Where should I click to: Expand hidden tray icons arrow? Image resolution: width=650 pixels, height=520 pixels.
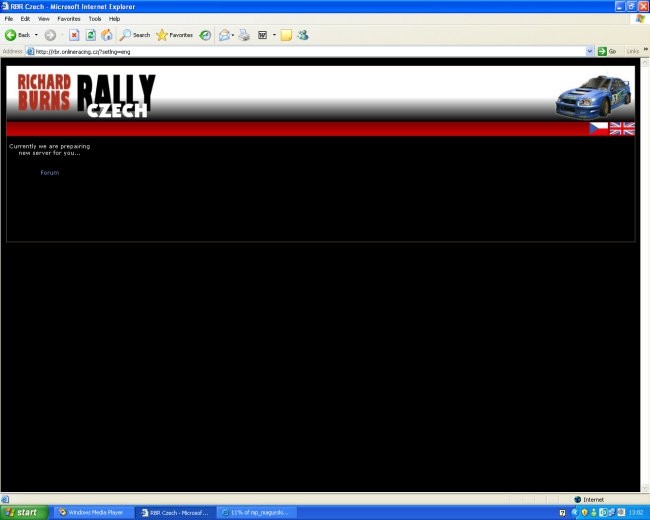click(574, 513)
